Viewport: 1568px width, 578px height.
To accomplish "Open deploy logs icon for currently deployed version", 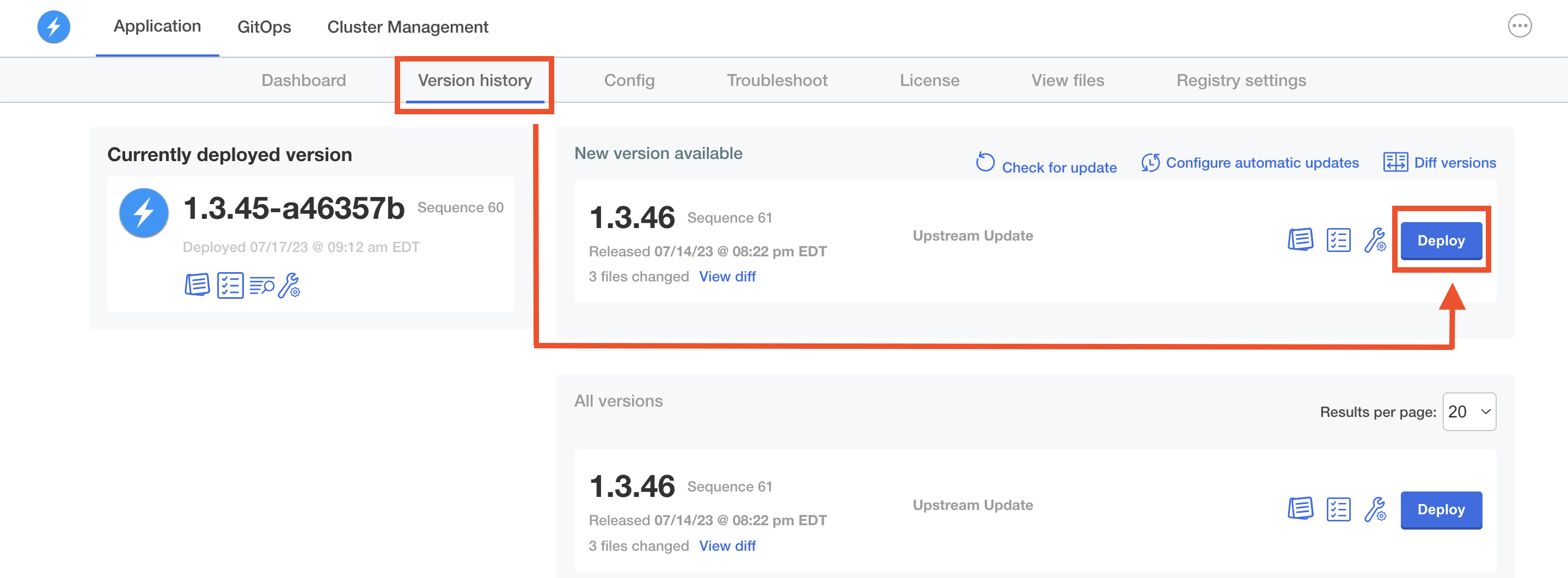I will (262, 285).
